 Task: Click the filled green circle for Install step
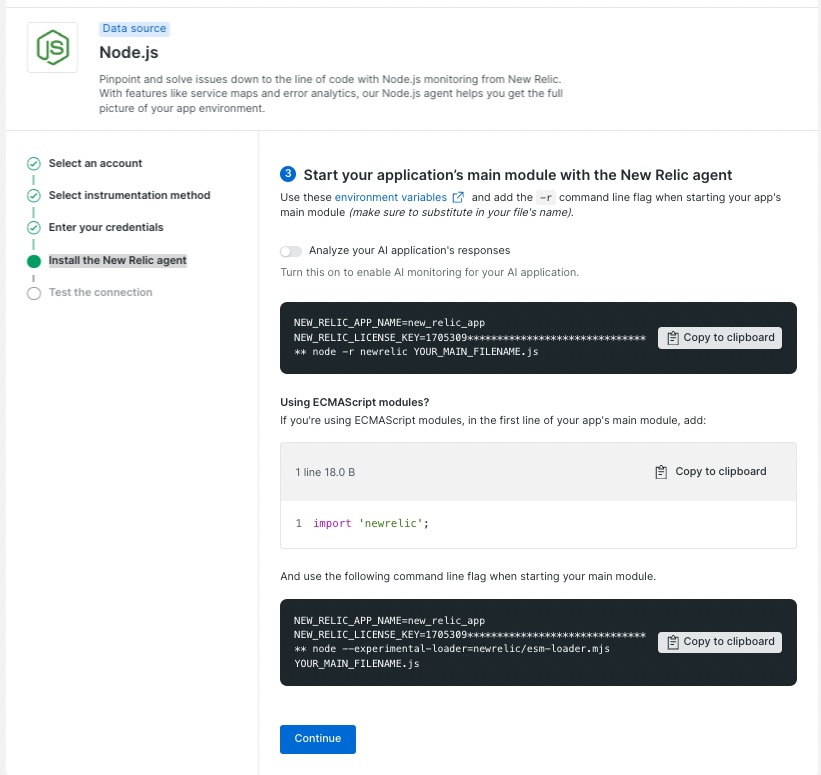(34, 261)
